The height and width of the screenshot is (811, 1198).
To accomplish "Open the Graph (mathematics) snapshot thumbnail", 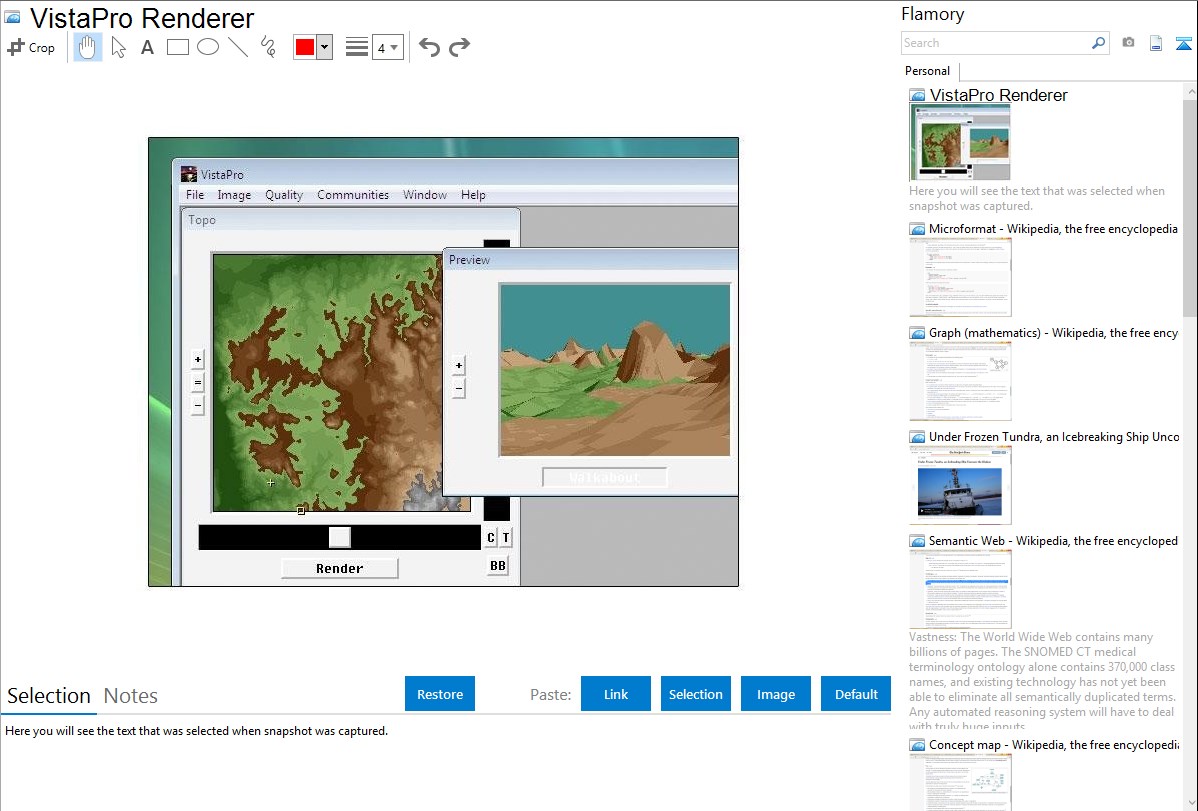I will [x=960, y=381].
